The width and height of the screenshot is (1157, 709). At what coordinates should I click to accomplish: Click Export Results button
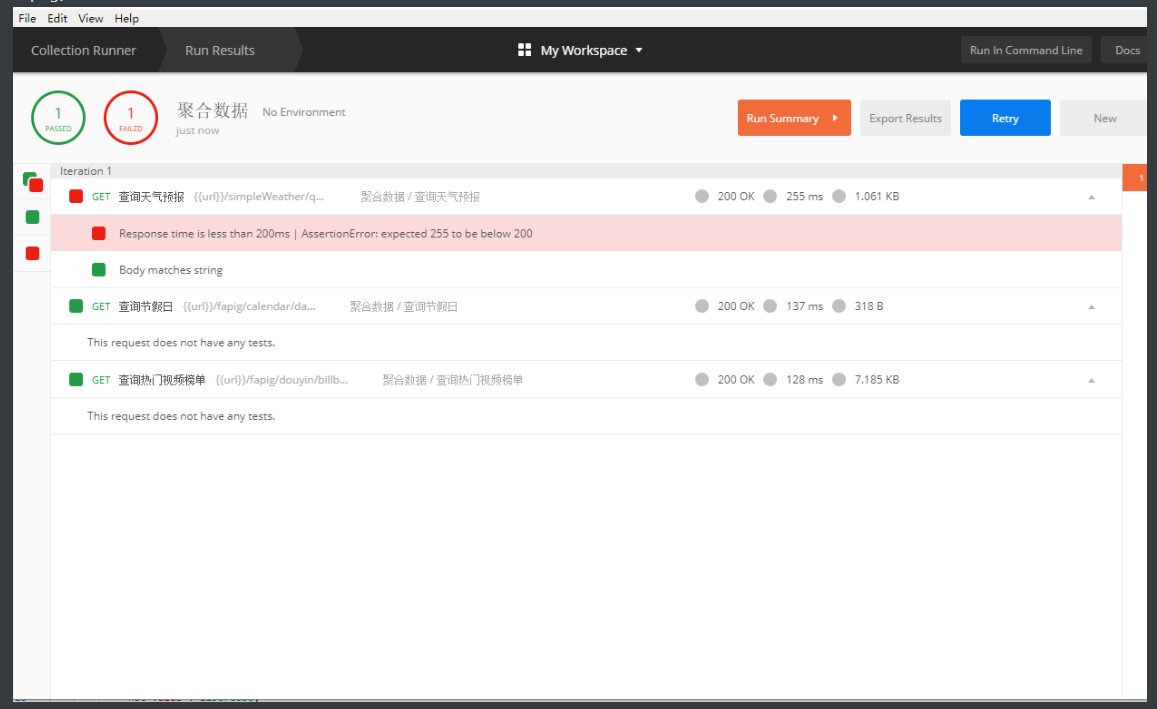(905, 118)
